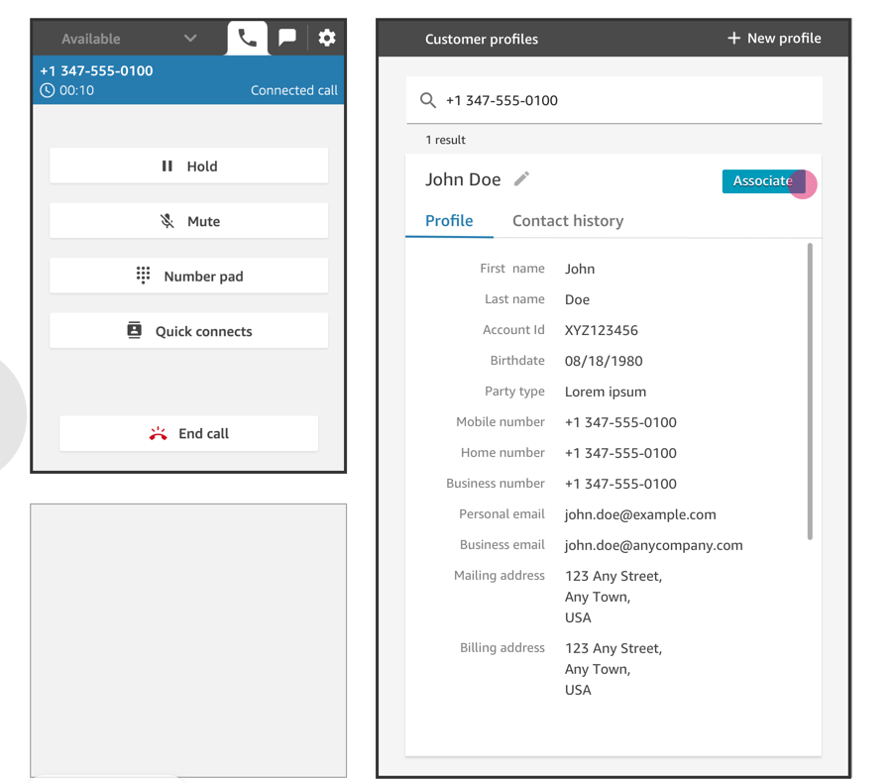Click the profile details scrollbar
Screen dimensions: 894x784
(809, 390)
